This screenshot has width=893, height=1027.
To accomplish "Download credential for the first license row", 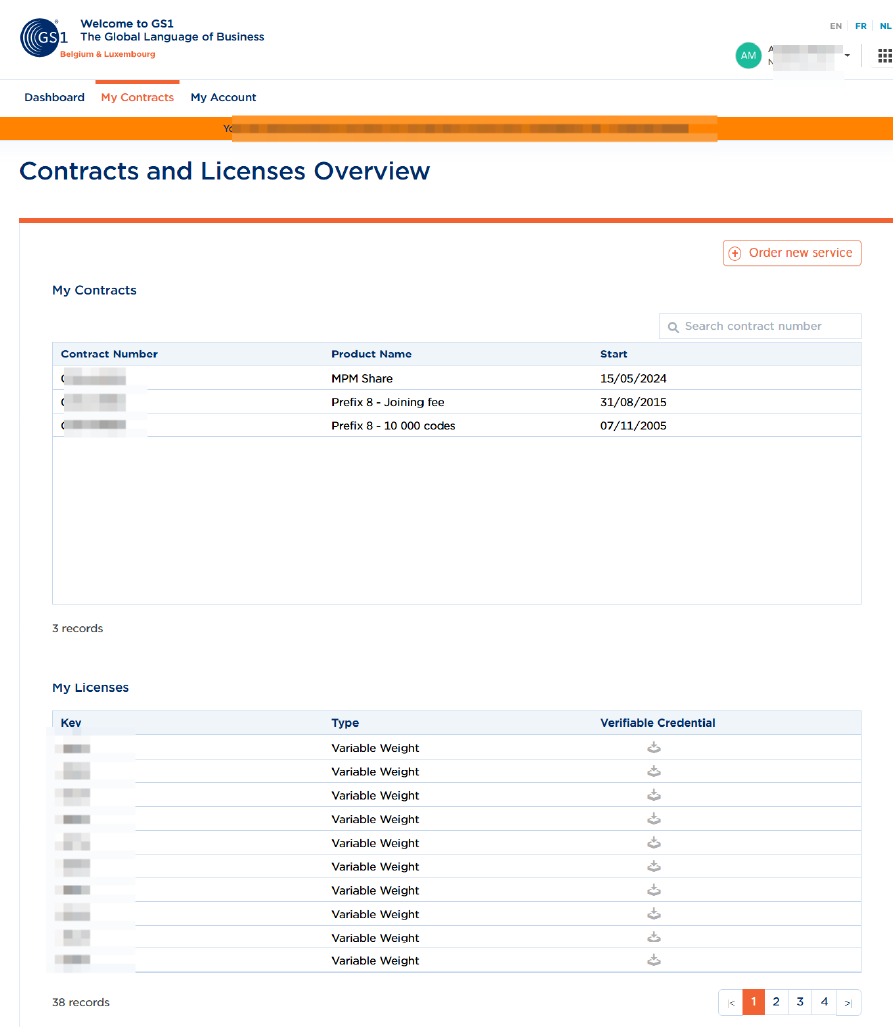I will pyautogui.click(x=654, y=747).
